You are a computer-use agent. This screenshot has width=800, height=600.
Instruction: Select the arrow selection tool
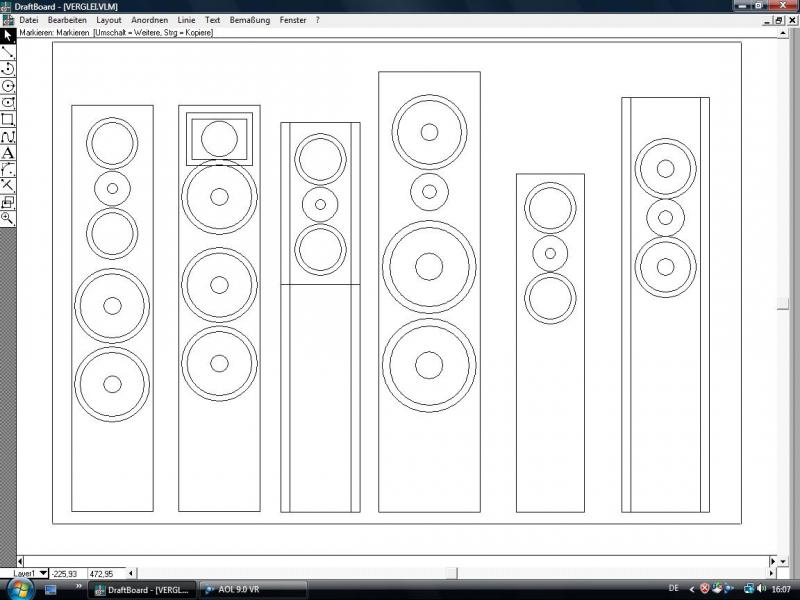[x=8, y=35]
